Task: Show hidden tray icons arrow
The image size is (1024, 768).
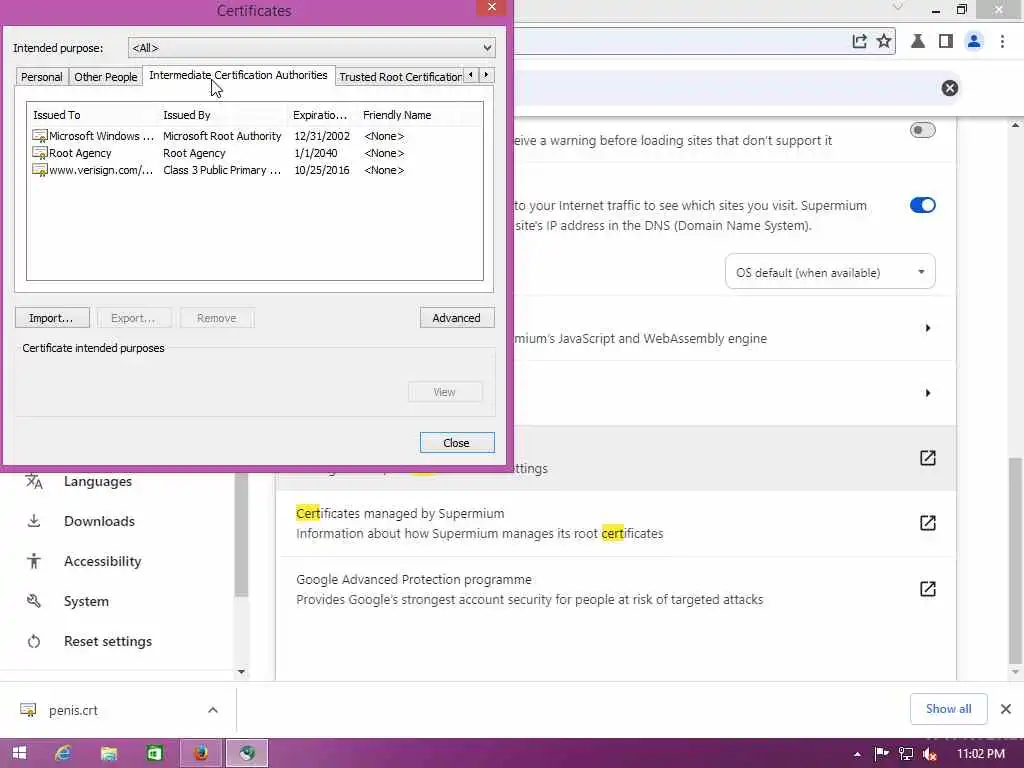Action: point(857,754)
